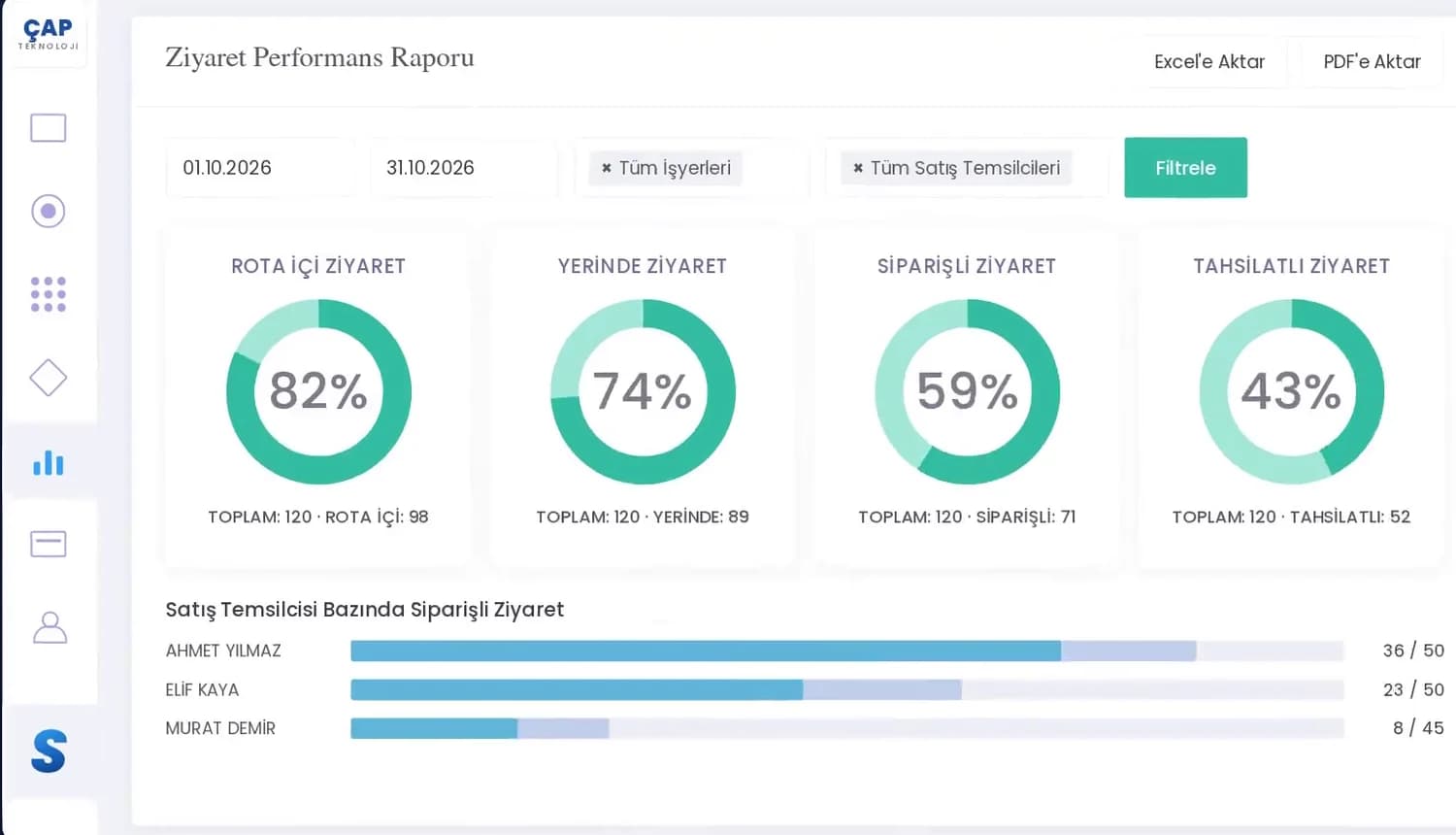Open the user profile icon in sidebar

pos(50,627)
